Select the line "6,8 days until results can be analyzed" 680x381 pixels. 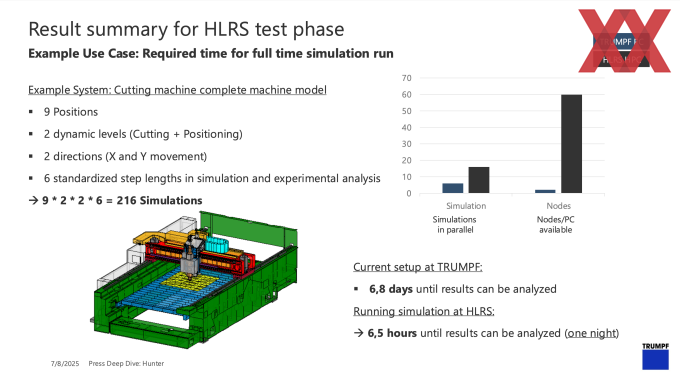463,289
